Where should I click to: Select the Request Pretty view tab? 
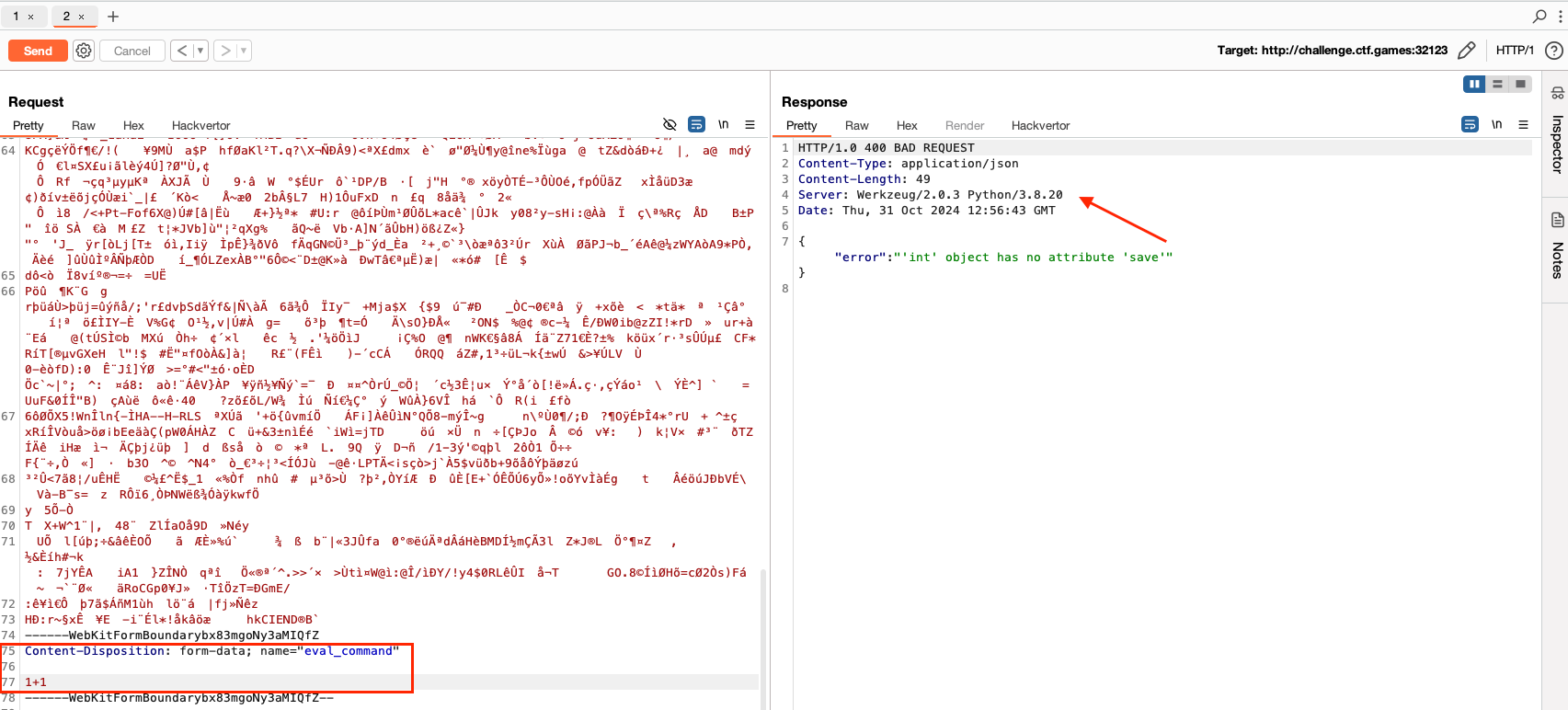(29, 125)
